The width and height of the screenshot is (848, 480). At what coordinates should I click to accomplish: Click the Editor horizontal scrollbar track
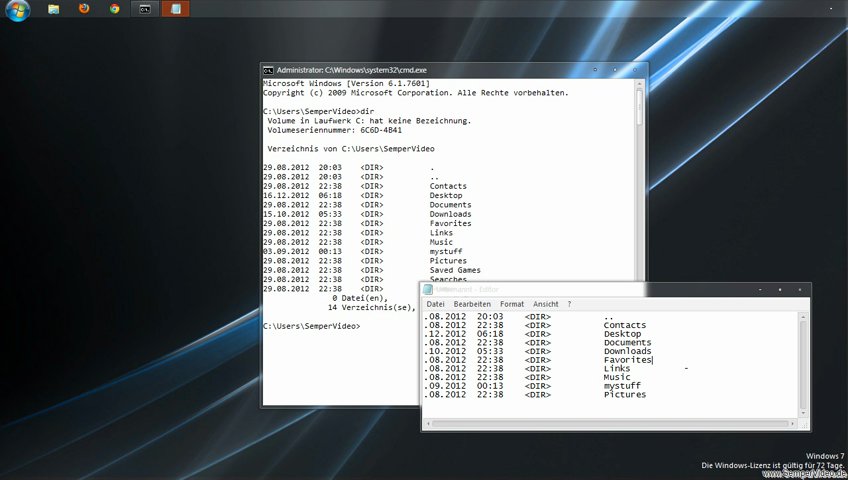coord(610,421)
